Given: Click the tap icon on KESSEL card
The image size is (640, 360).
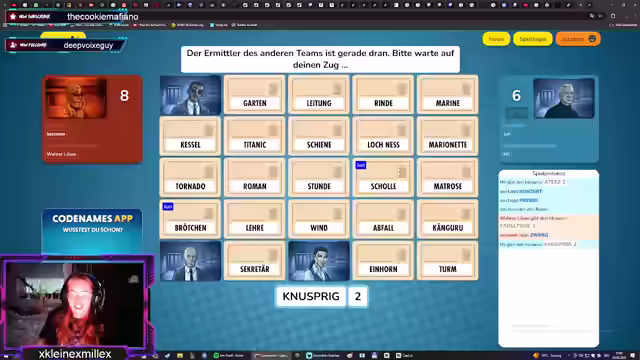Looking at the screenshot, I should [209, 130].
